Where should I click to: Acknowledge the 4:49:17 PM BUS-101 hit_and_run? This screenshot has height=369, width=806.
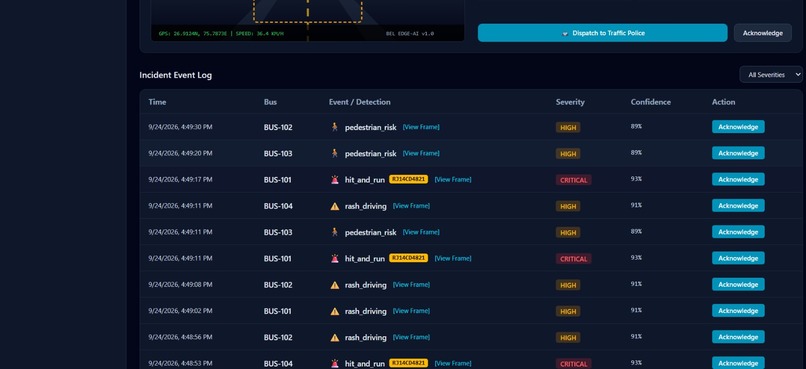738,179
